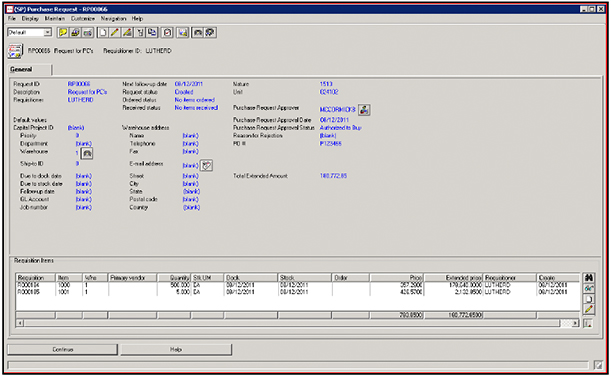Click the Order column header

tap(351, 278)
